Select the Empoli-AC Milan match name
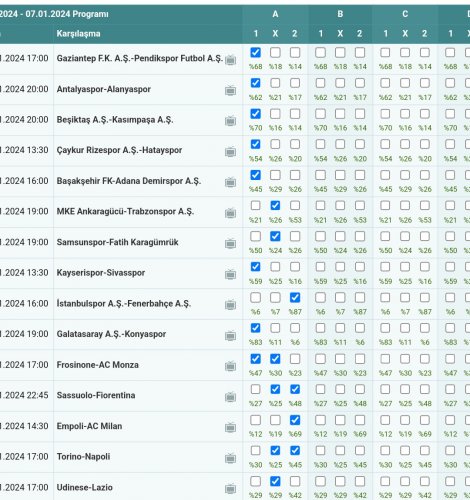 click(x=89, y=426)
